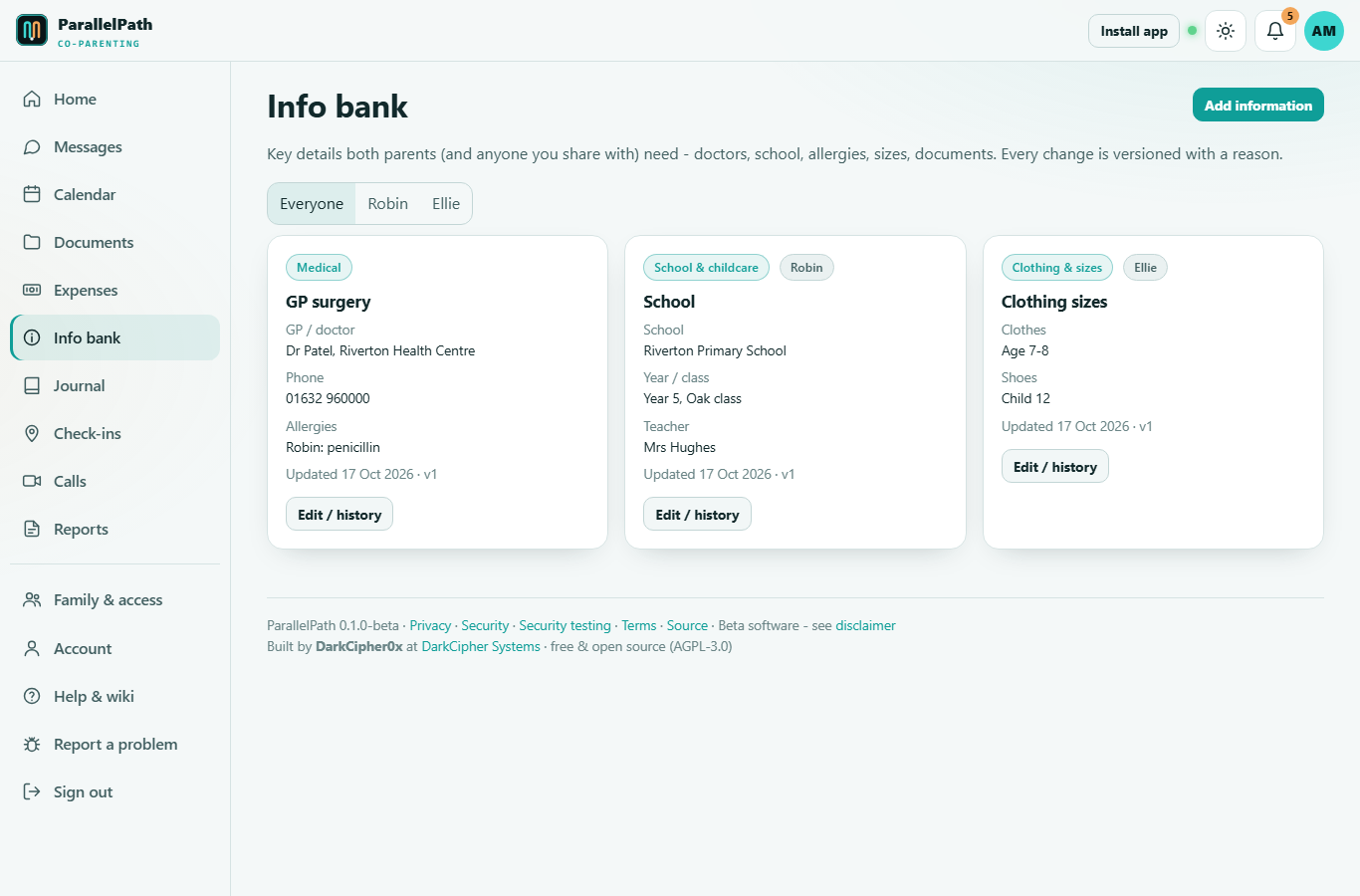Click the Calls video camera icon
Viewport: 1360px width, 896px height.
click(x=32, y=481)
